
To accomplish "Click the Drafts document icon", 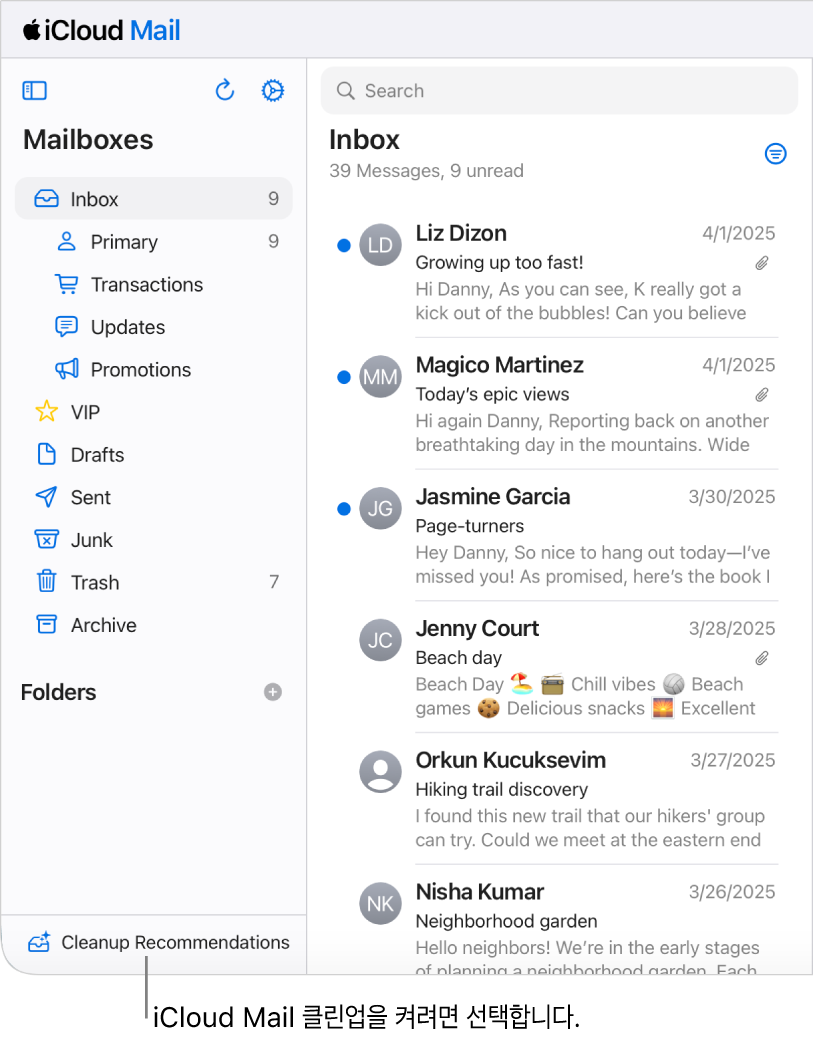I will (46, 455).
